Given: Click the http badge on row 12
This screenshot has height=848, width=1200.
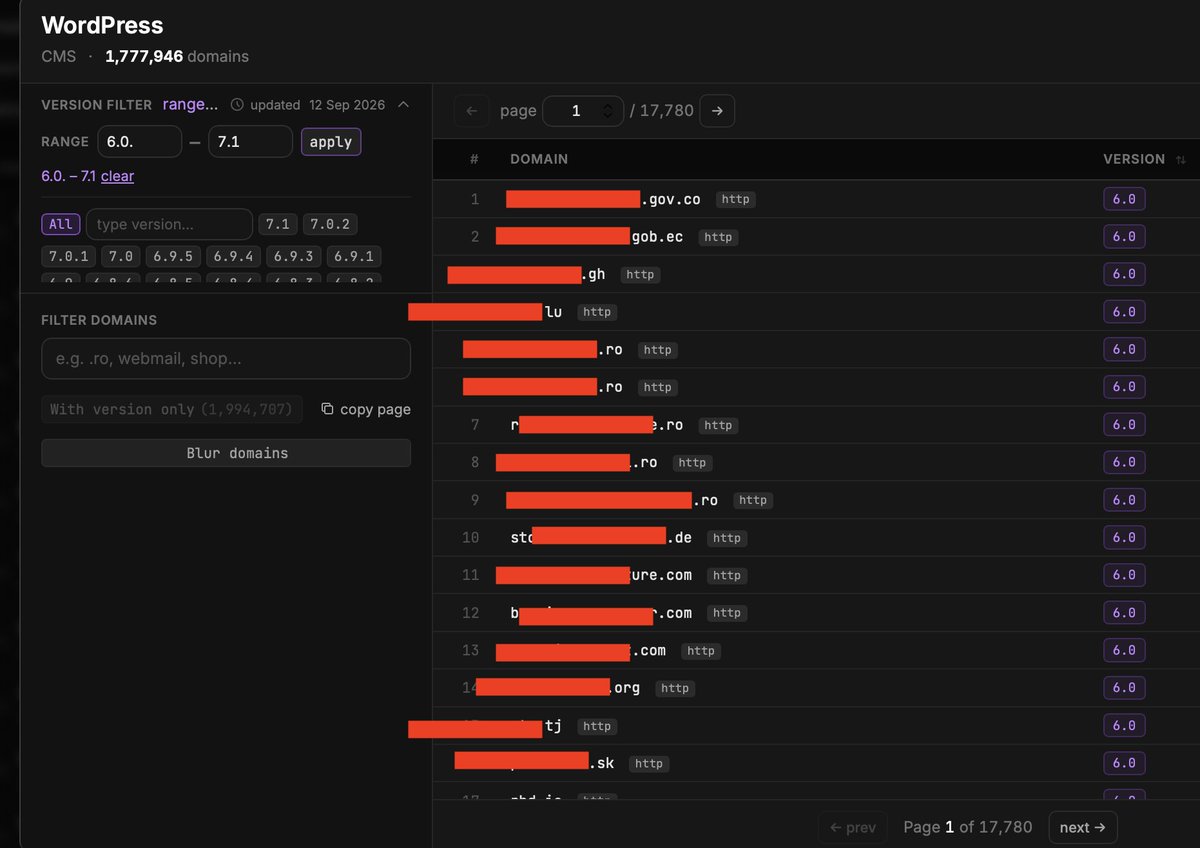Looking at the screenshot, I should coord(727,613).
